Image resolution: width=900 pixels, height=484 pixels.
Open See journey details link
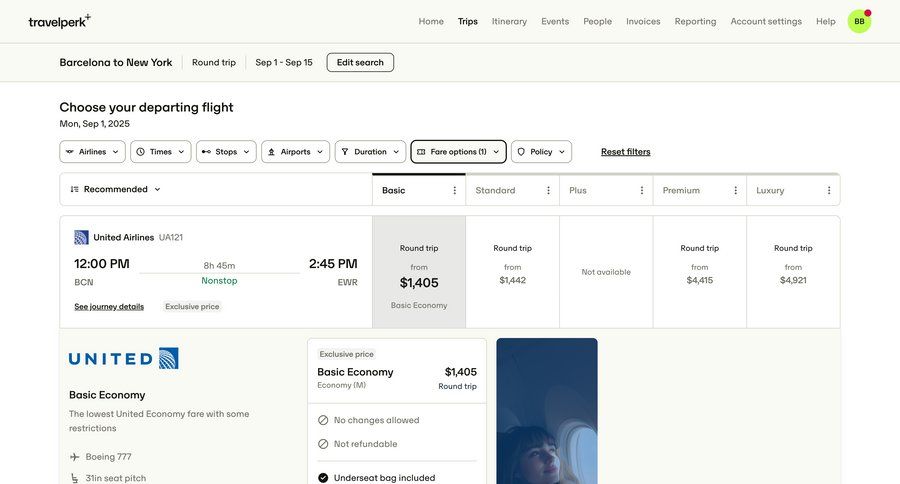pyautogui.click(x=109, y=307)
